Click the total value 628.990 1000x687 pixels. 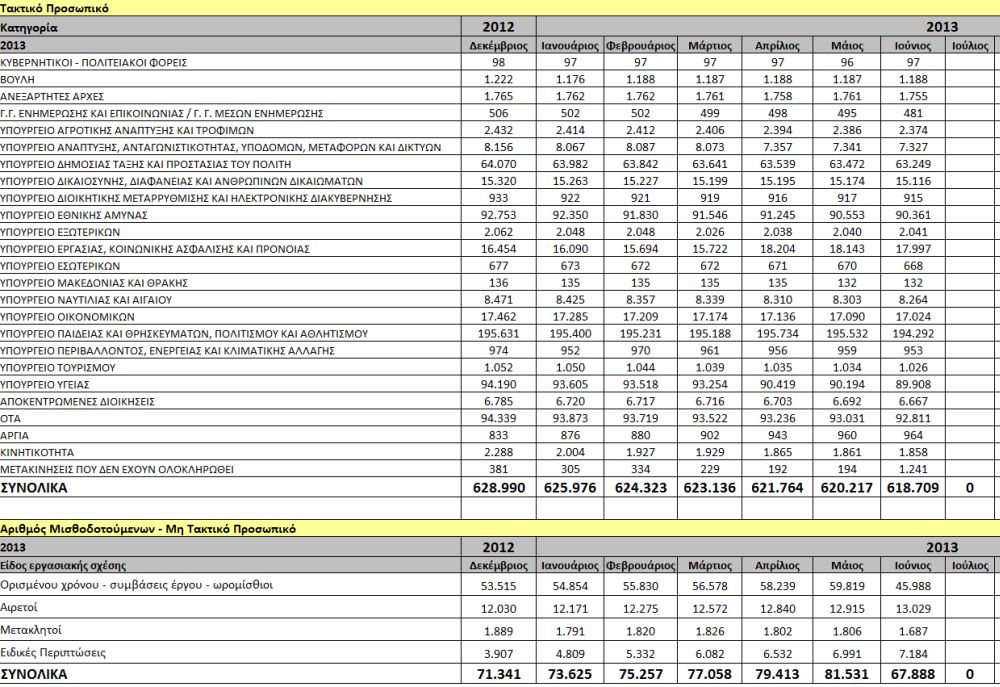(499, 487)
